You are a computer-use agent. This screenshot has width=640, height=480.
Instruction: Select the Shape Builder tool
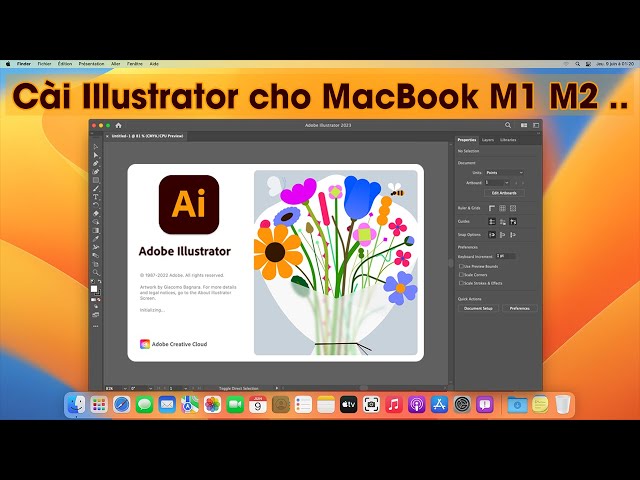96,222
